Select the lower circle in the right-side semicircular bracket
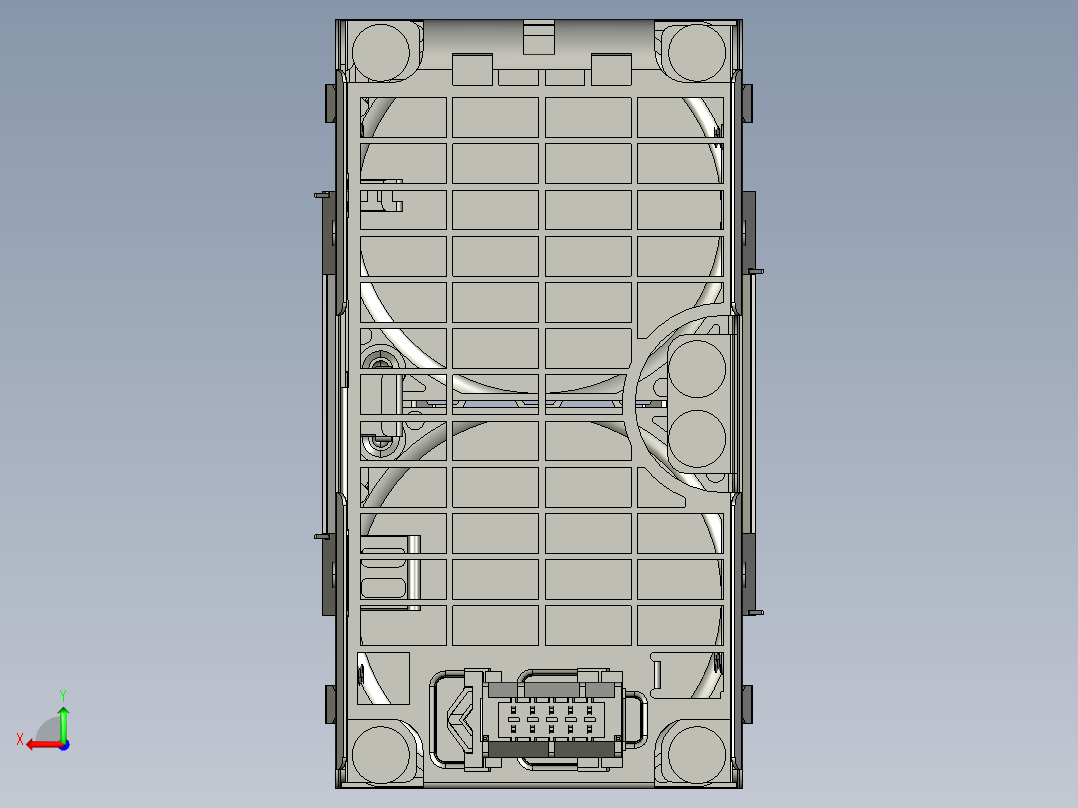Image resolution: width=1078 pixels, height=808 pixels. click(x=696, y=439)
